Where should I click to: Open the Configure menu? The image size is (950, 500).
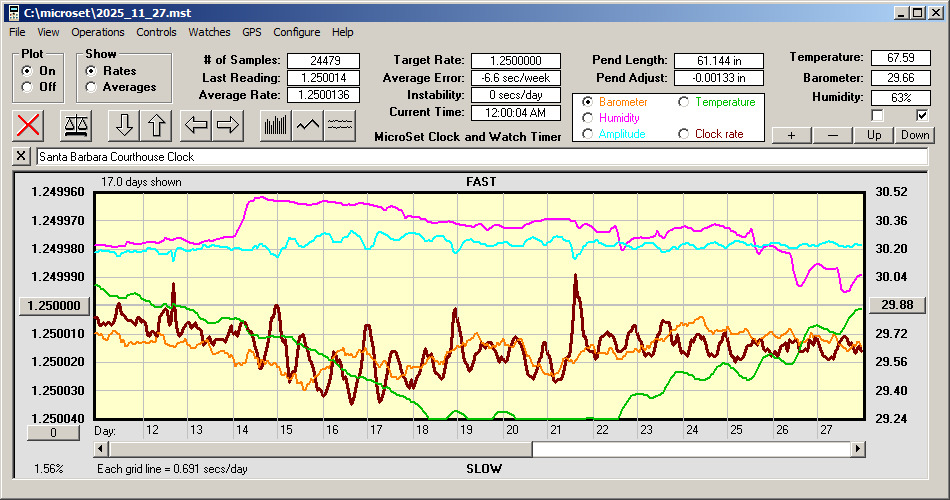pyautogui.click(x=297, y=32)
